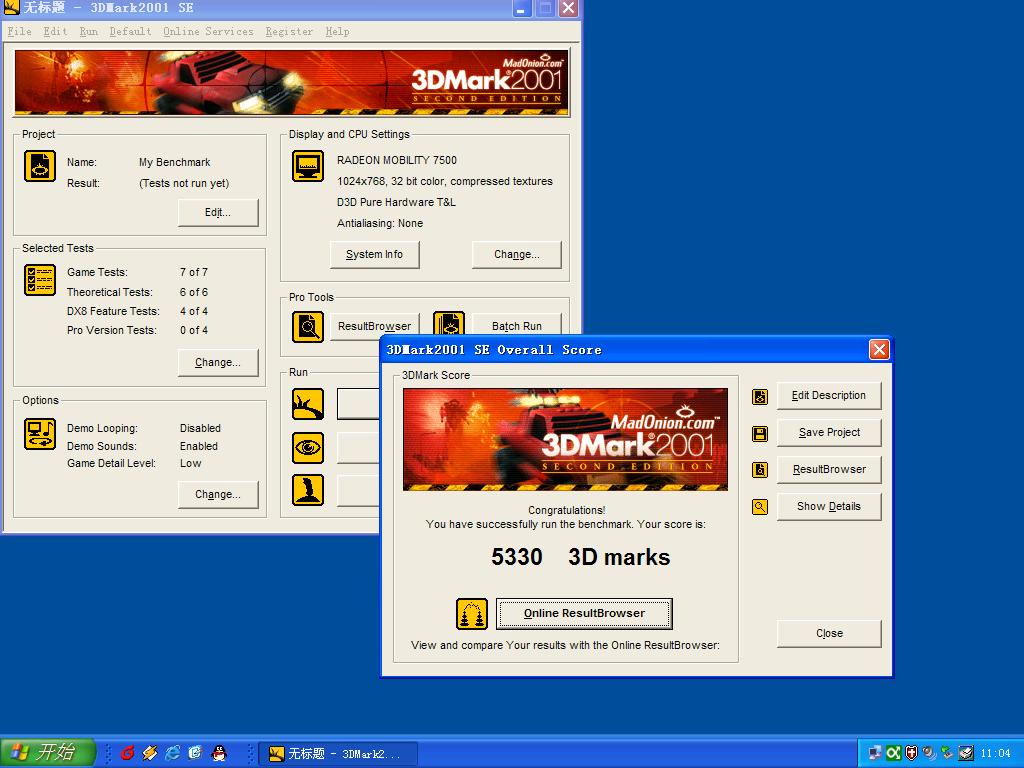Click the floppy disk icon beside Save Project
The image size is (1024, 768).
(x=760, y=434)
